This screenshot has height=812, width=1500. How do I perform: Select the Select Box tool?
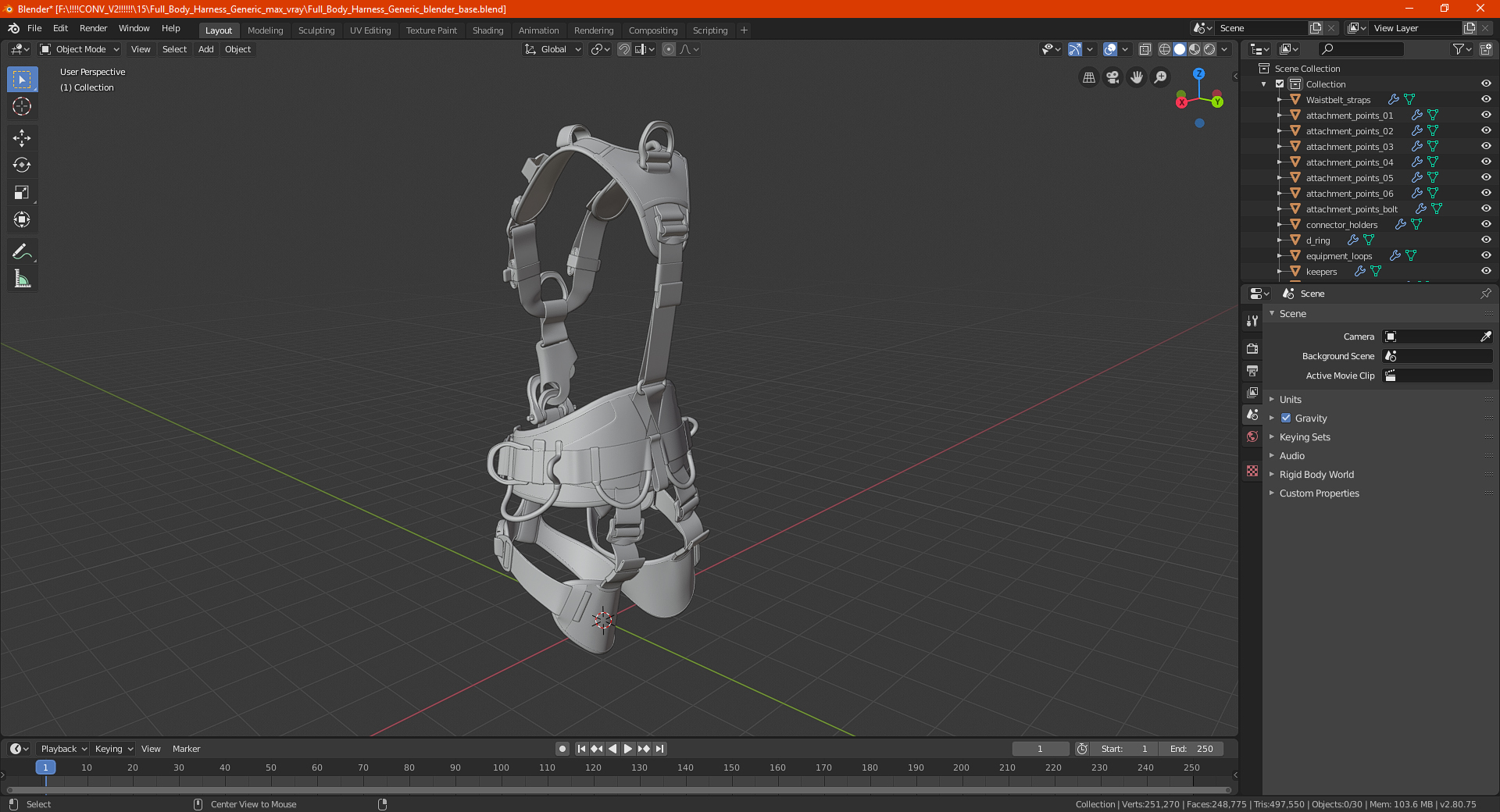(x=22, y=80)
